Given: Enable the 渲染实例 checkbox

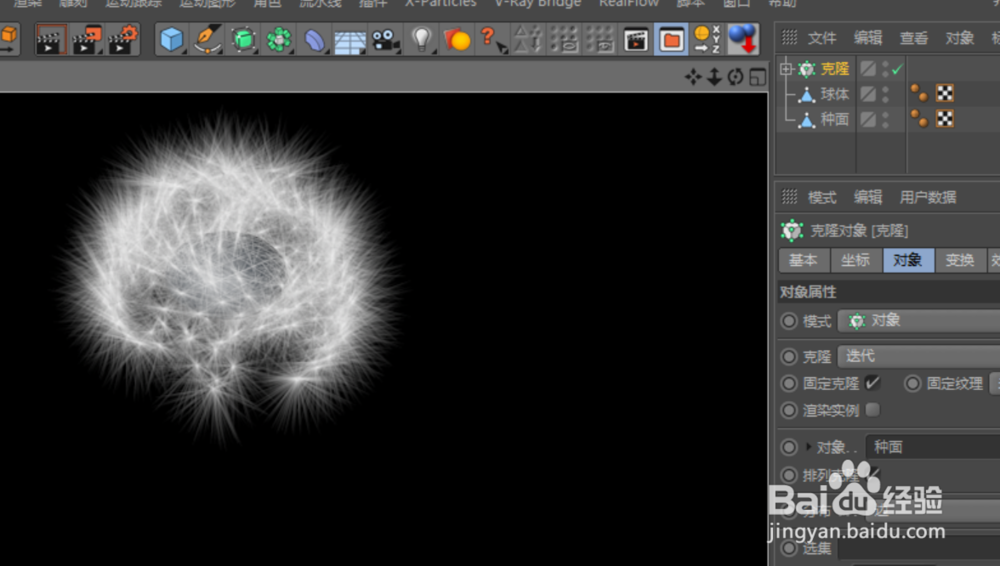Looking at the screenshot, I should pos(872,410).
